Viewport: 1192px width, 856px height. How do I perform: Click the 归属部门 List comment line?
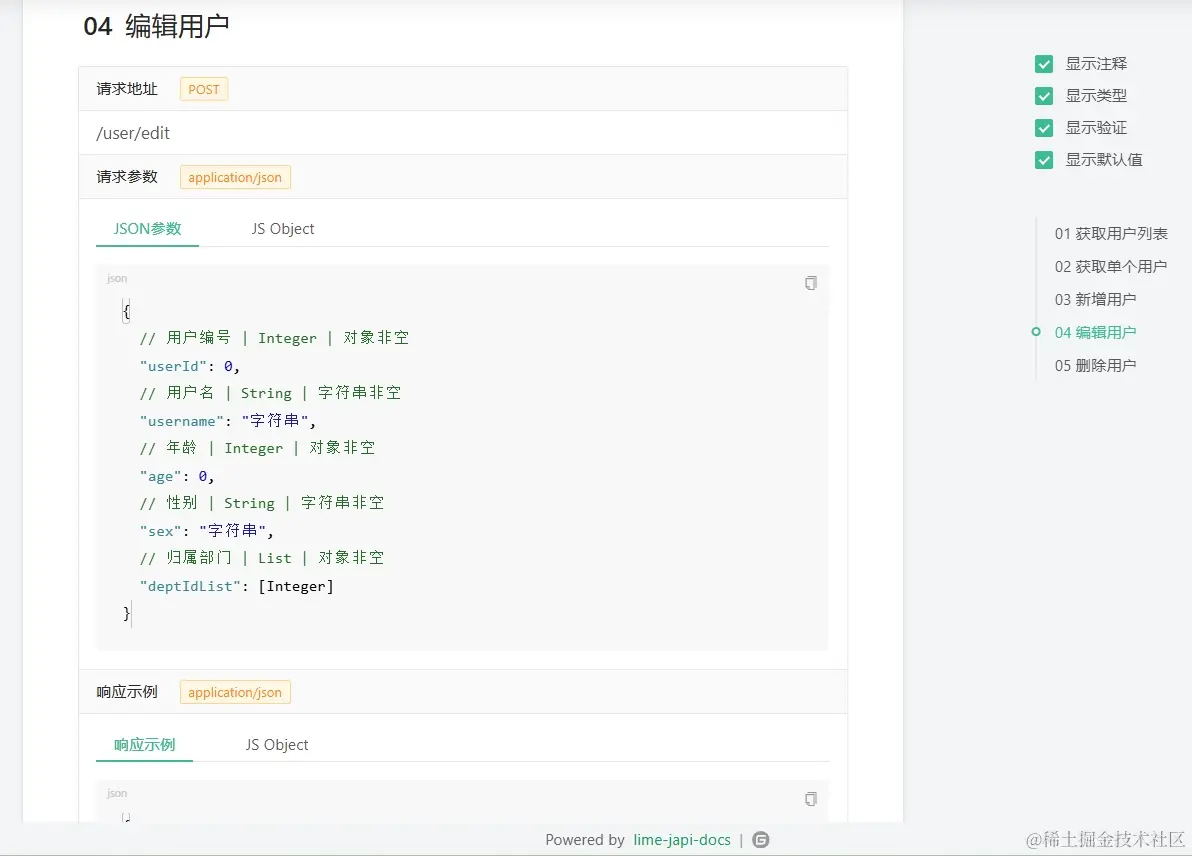(x=262, y=558)
